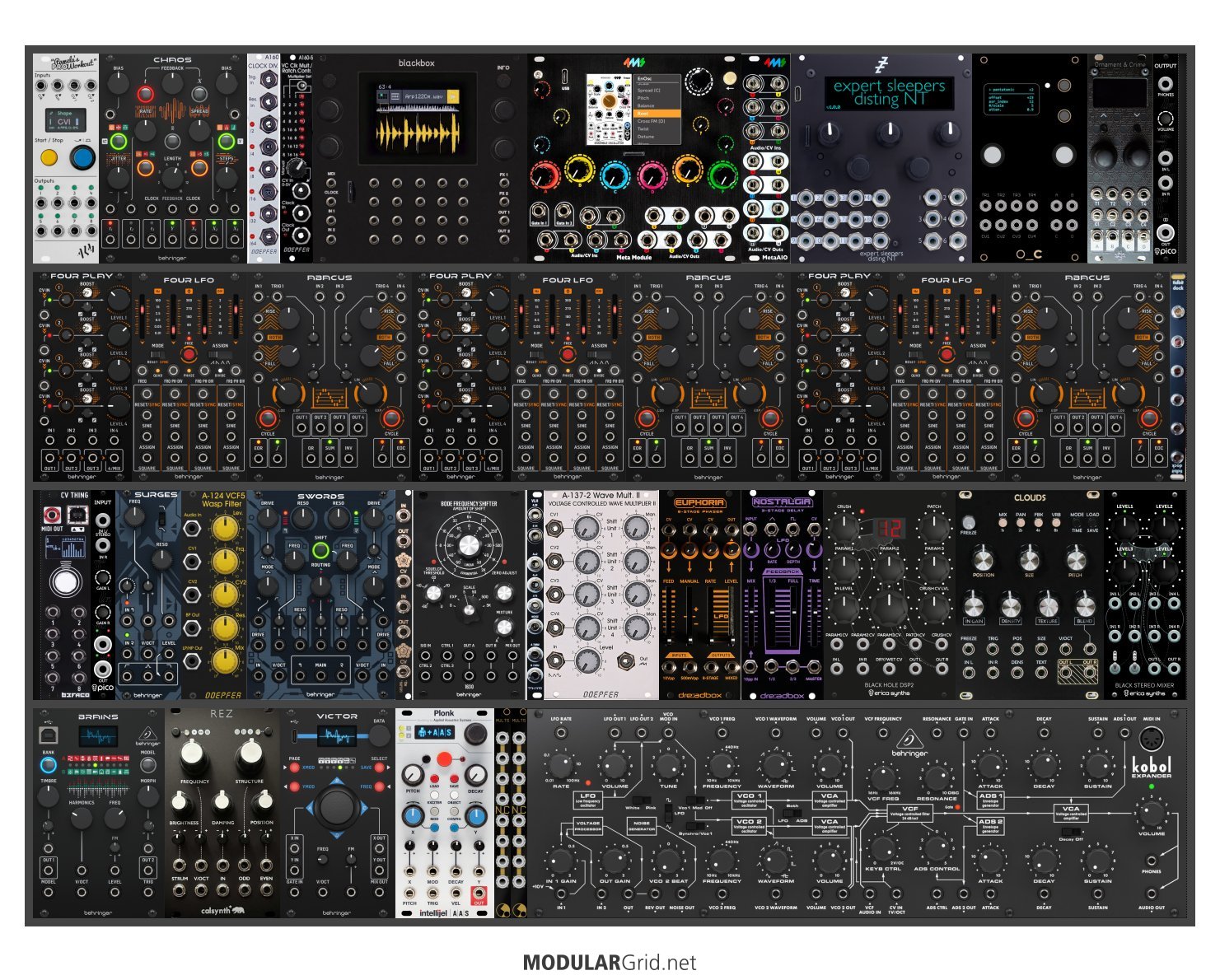Click the red XMOD button on Victor
1220x980 pixels.
pyautogui.click(x=294, y=768)
